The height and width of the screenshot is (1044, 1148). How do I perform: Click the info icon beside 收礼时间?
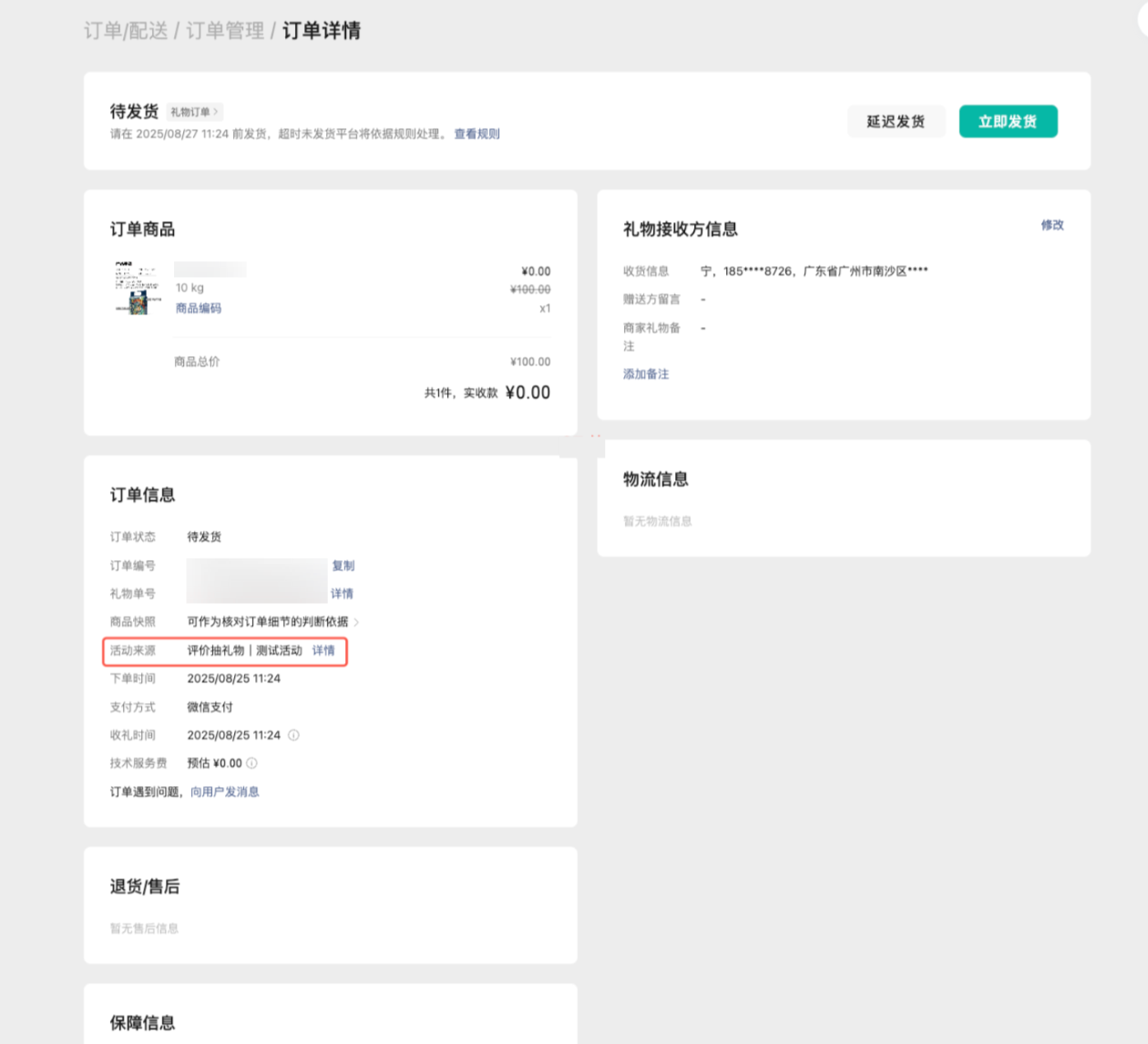293,735
